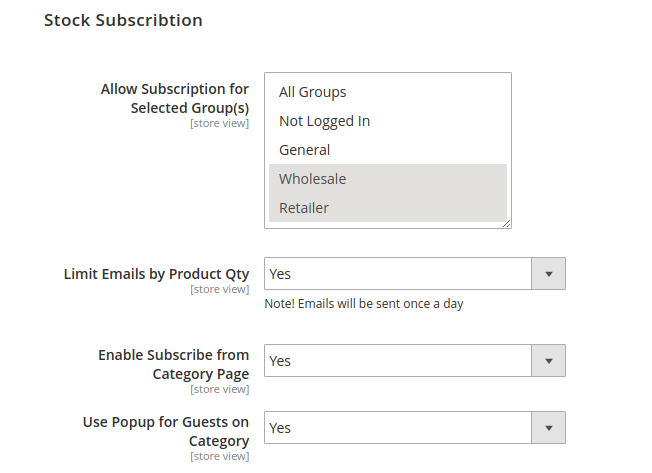Open the Limit Emails by Product Qty select field

[x=397, y=274]
